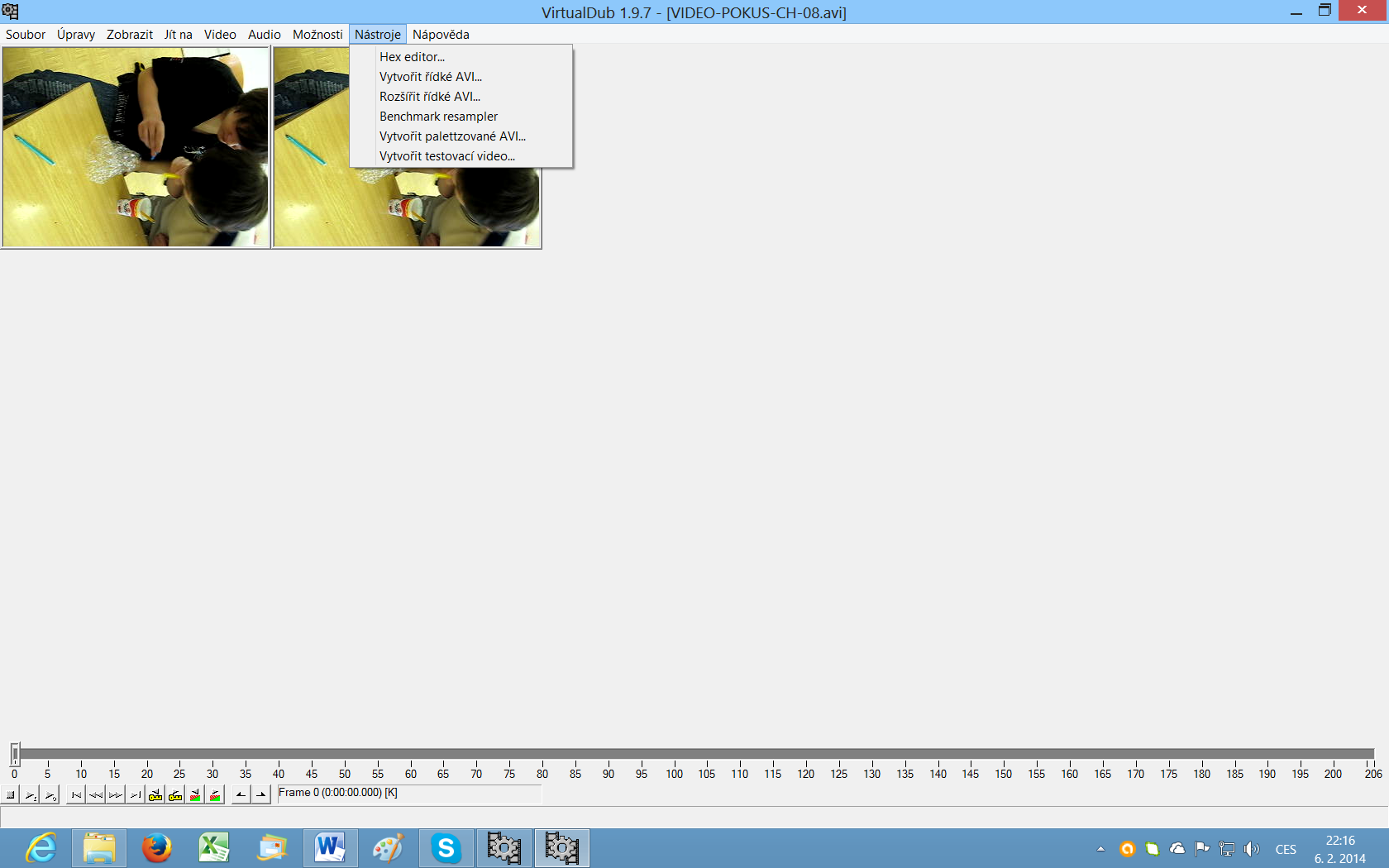Screen dimensions: 1389x868
Task: Set selection end mark-out
Action: (x=260, y=795)
